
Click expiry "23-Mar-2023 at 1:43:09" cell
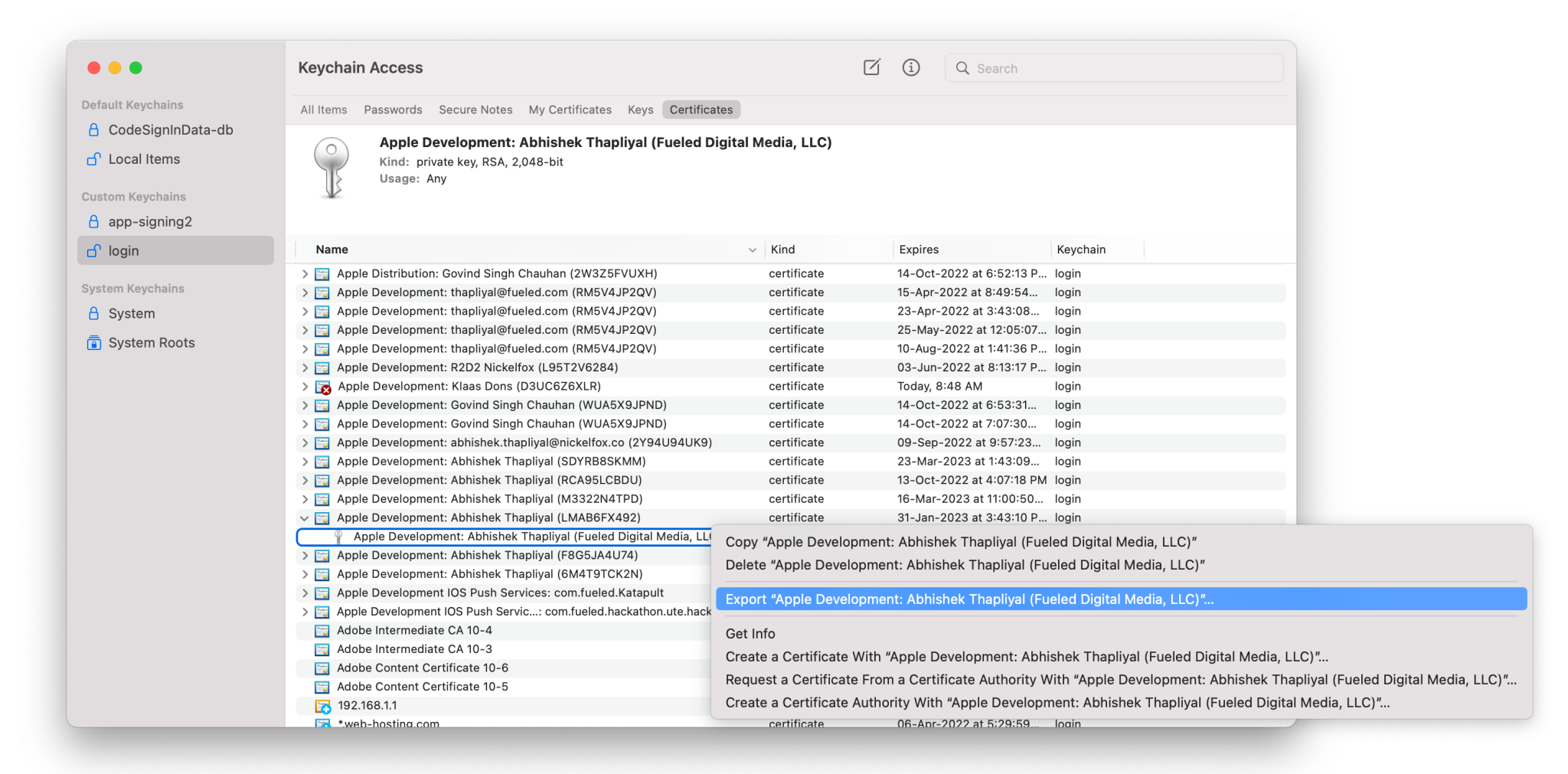click(968, 462)
